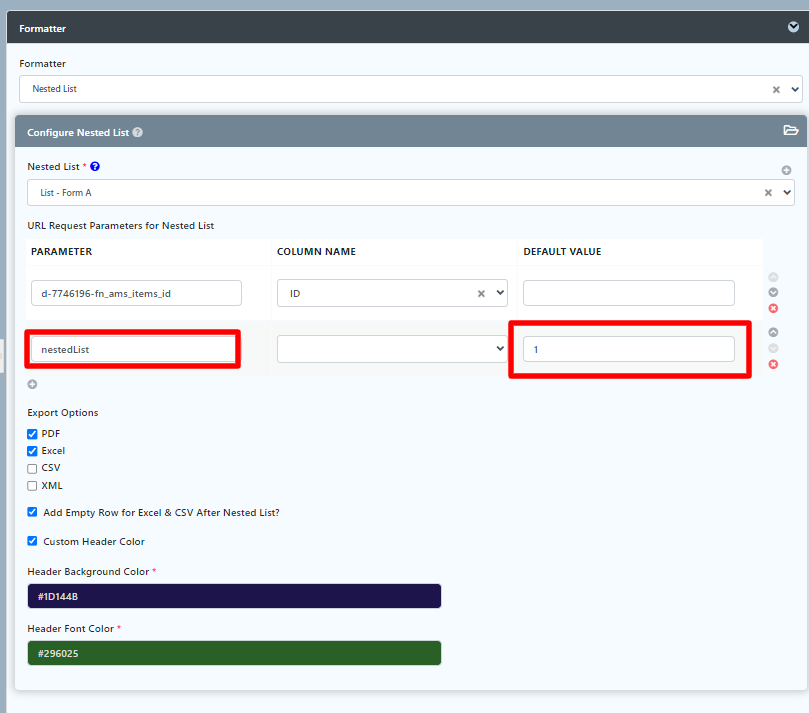
Task: Click the Formatter title in the dark header bar
Action: (42, 28)
